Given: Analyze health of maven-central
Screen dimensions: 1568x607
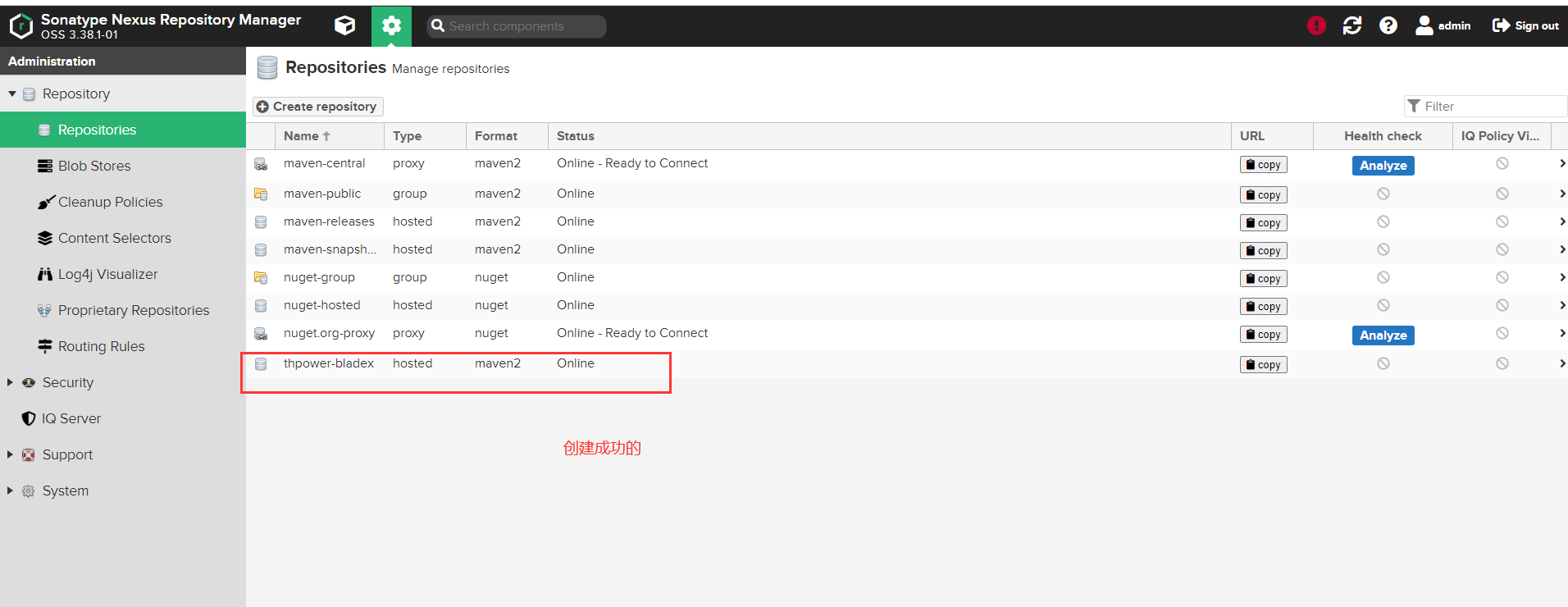Looking at the screenshot, I should (x=1383, y=166).
